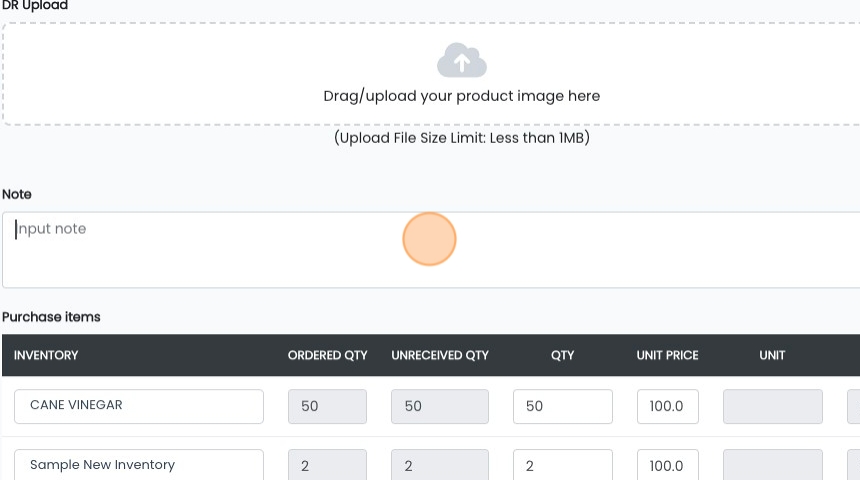This screenshot has height=480, width=860.
Task: Click the INVENTORY column header
Action: [x=46, y=355]
